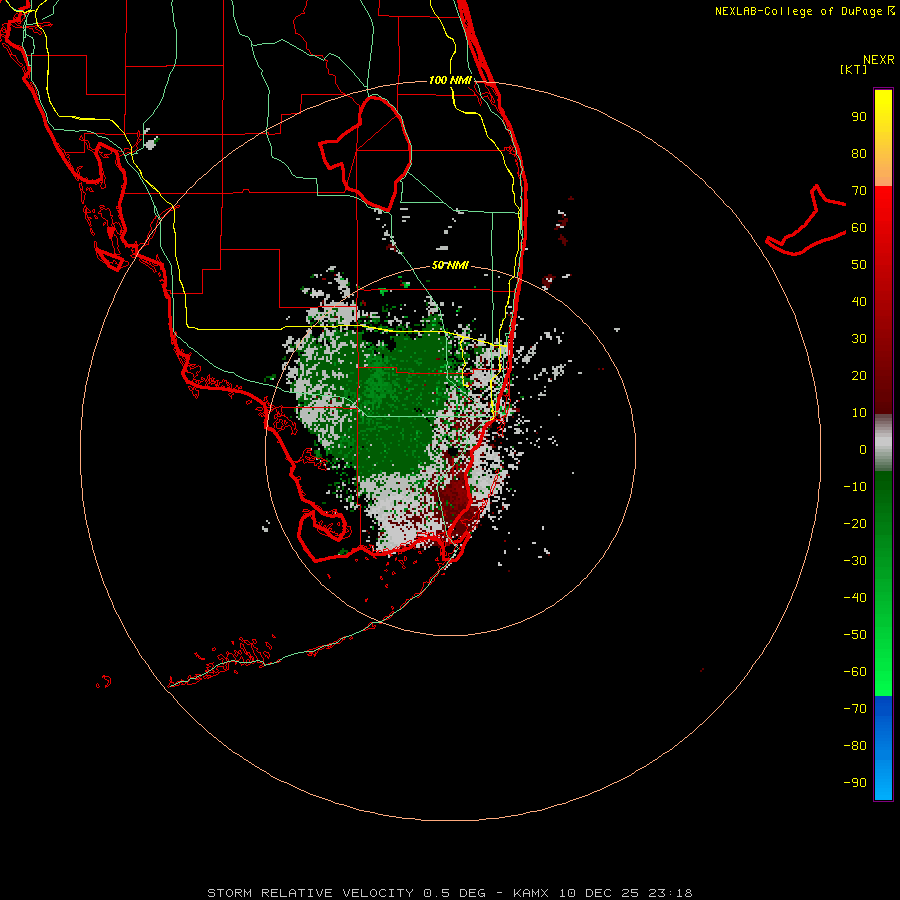Click the -60 knot scale label
Image resolution: width=900 pixels, height=900 pixels.
point(855,672)
